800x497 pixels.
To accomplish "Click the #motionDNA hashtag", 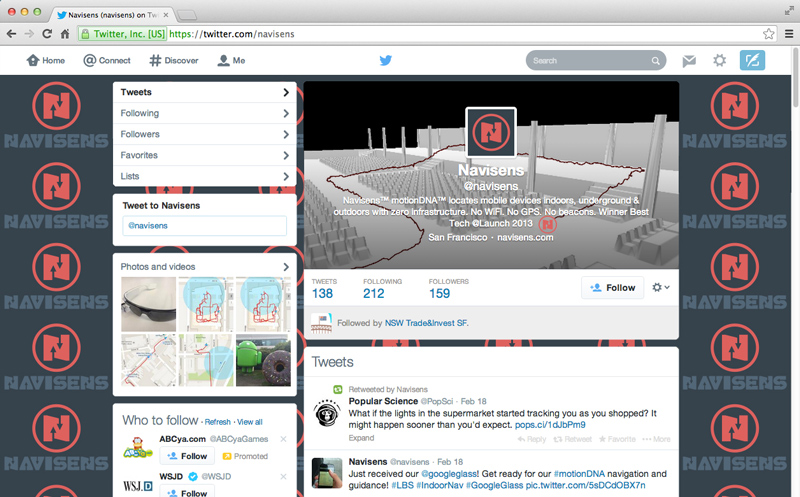I will 579,474.
